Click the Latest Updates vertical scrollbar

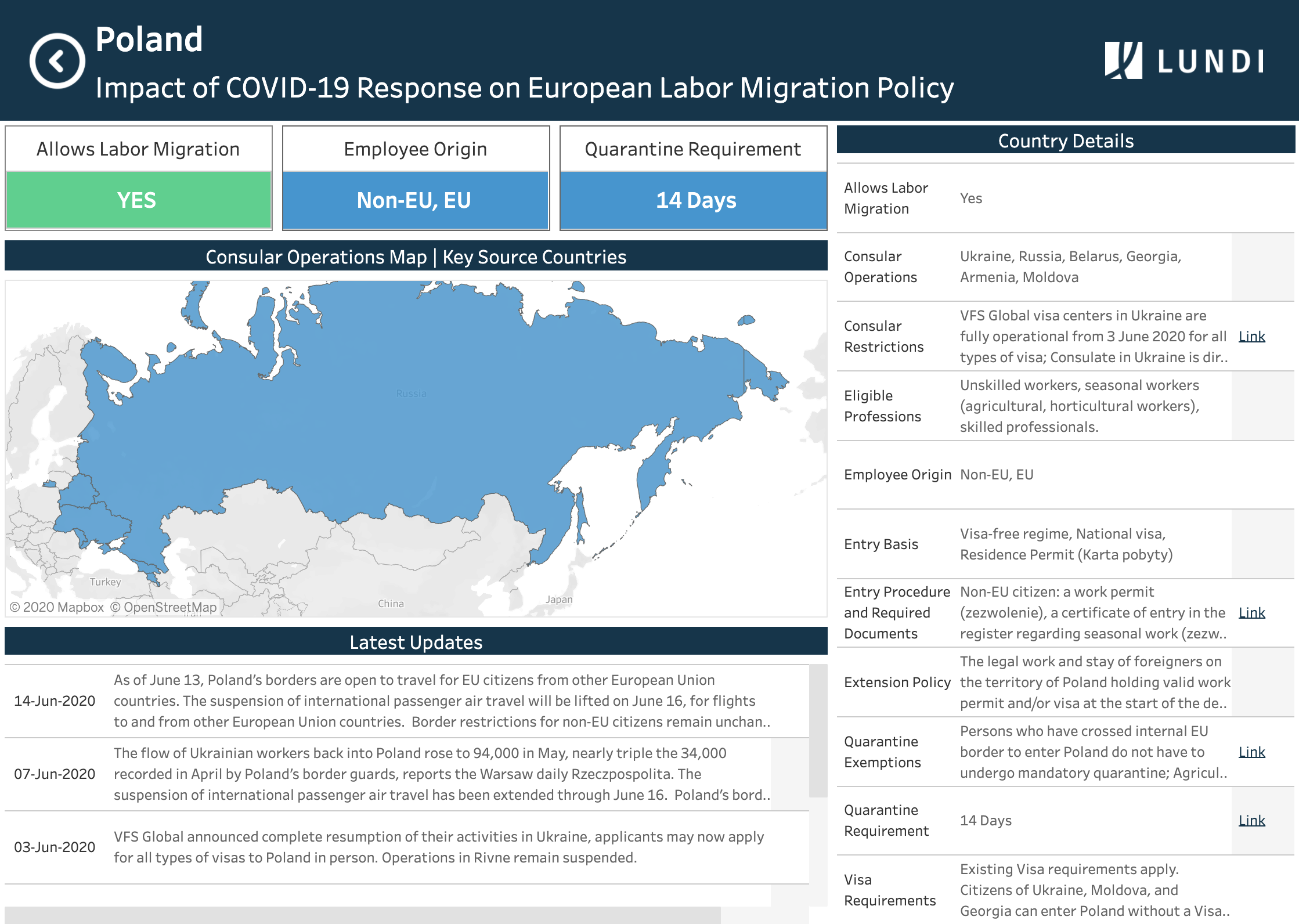pos(818,731)
